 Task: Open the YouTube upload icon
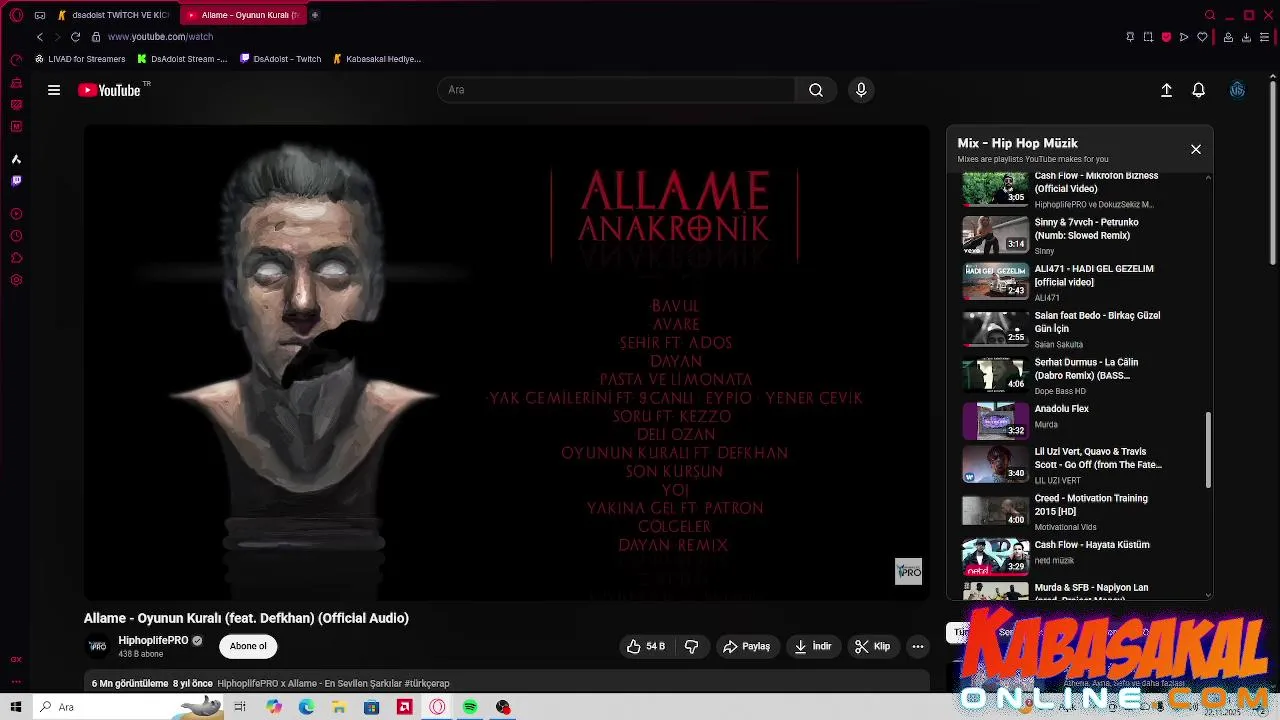tap(1166, 90)
